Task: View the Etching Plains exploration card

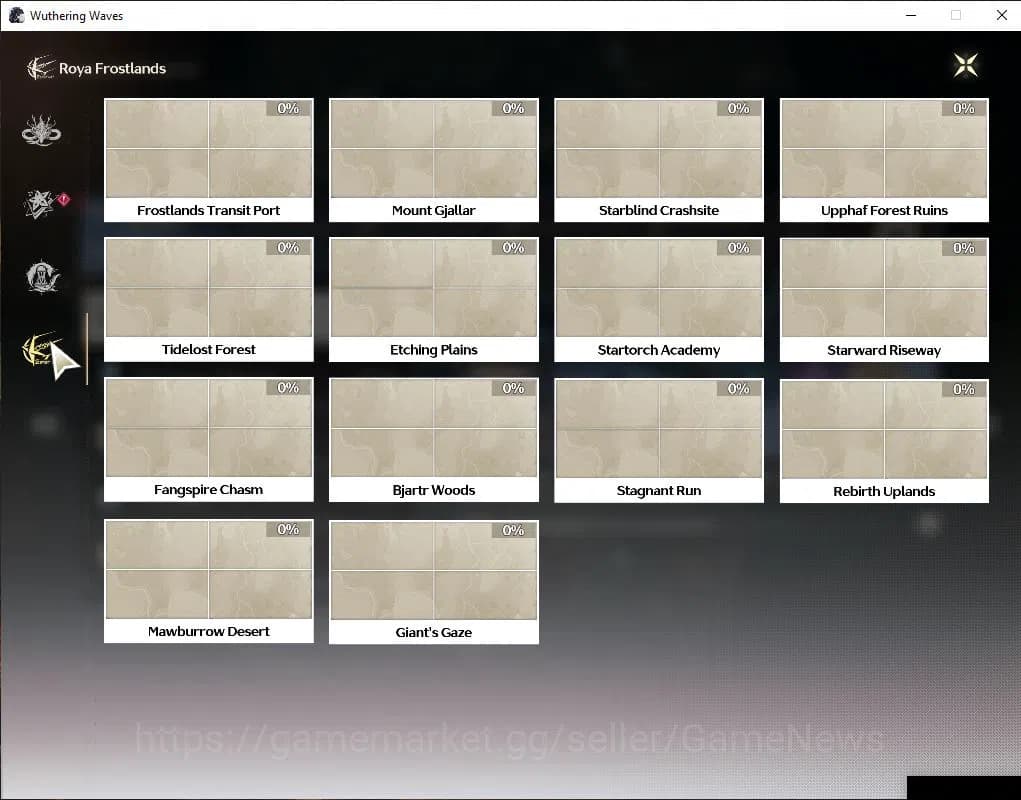Action: [x=433, y=298]
